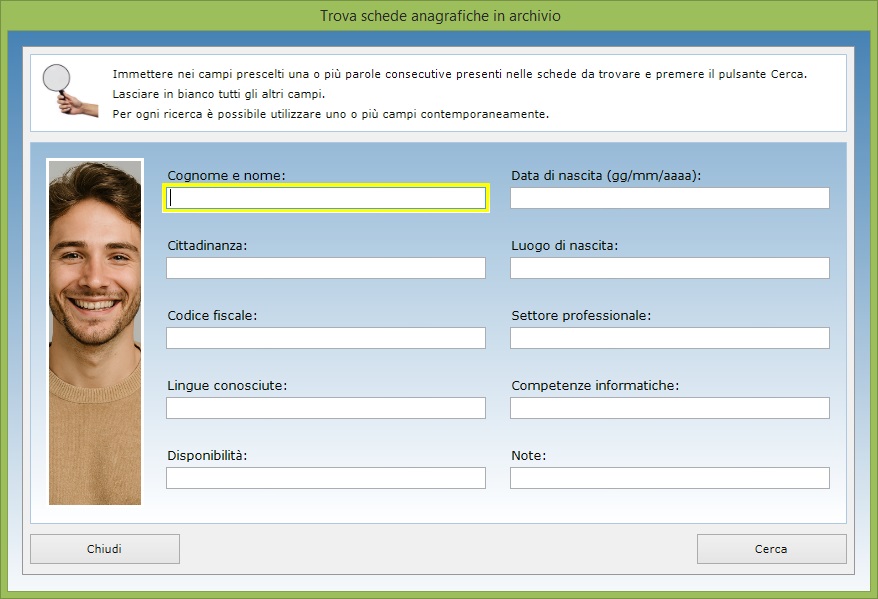Click the 'Per ogni ricerca' instruction line
This screenshot has height=599, width=878.
tap(330, 114)
